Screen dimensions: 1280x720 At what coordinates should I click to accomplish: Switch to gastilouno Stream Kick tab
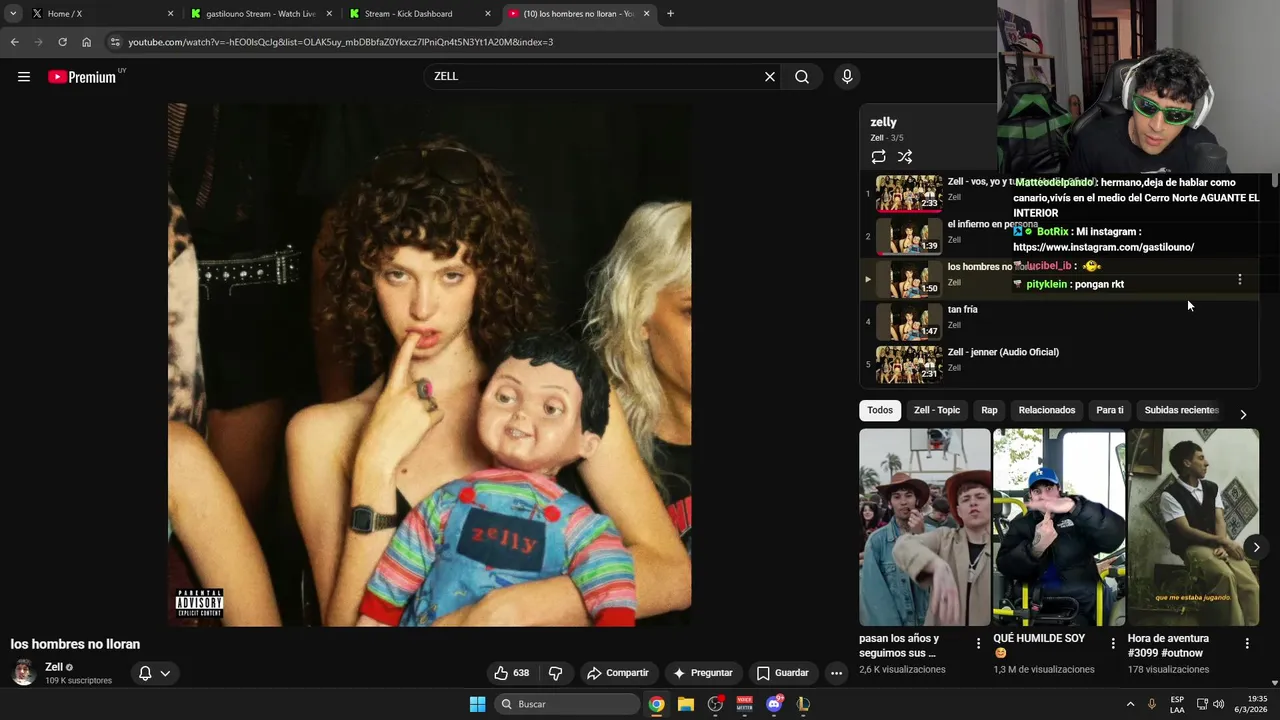click(260, 14)
